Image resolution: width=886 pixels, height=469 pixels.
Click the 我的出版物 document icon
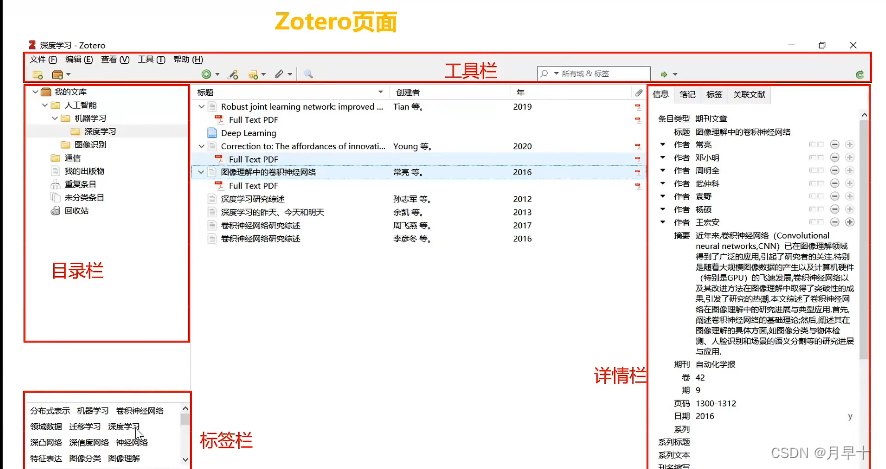tap(55, 171)
